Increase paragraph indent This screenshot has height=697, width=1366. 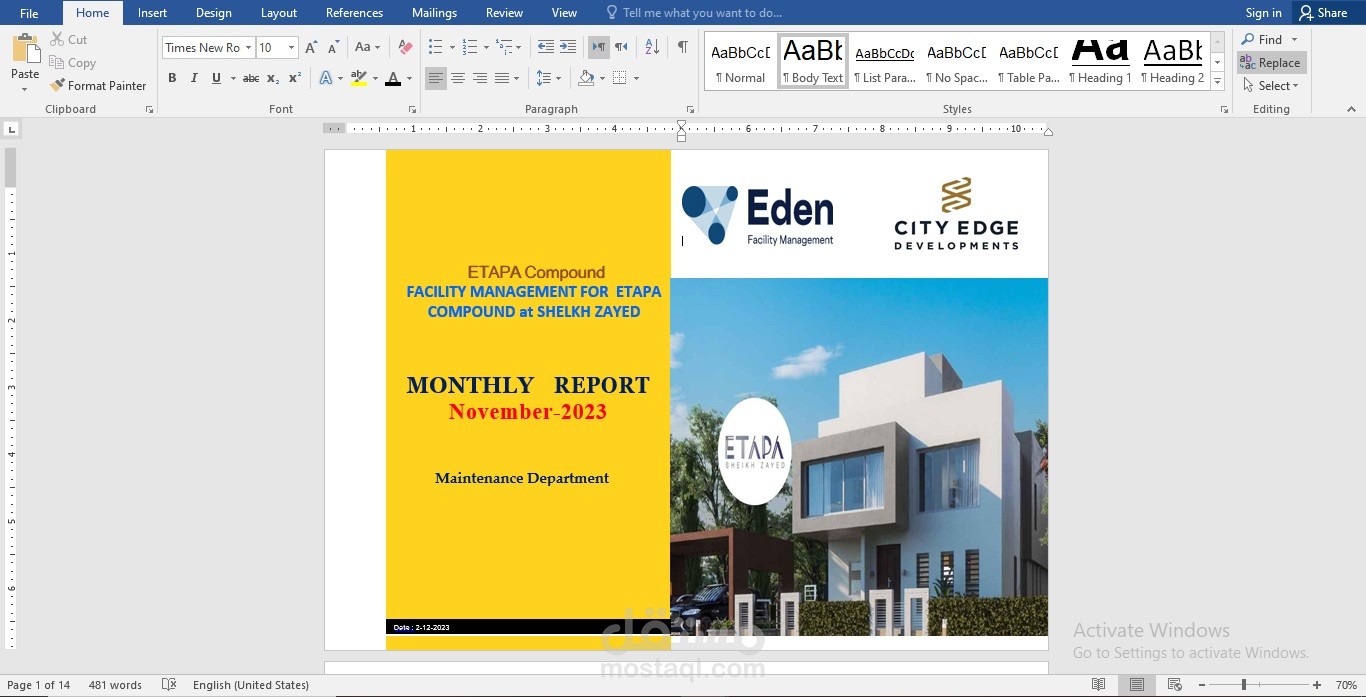[x=568, y=47]
